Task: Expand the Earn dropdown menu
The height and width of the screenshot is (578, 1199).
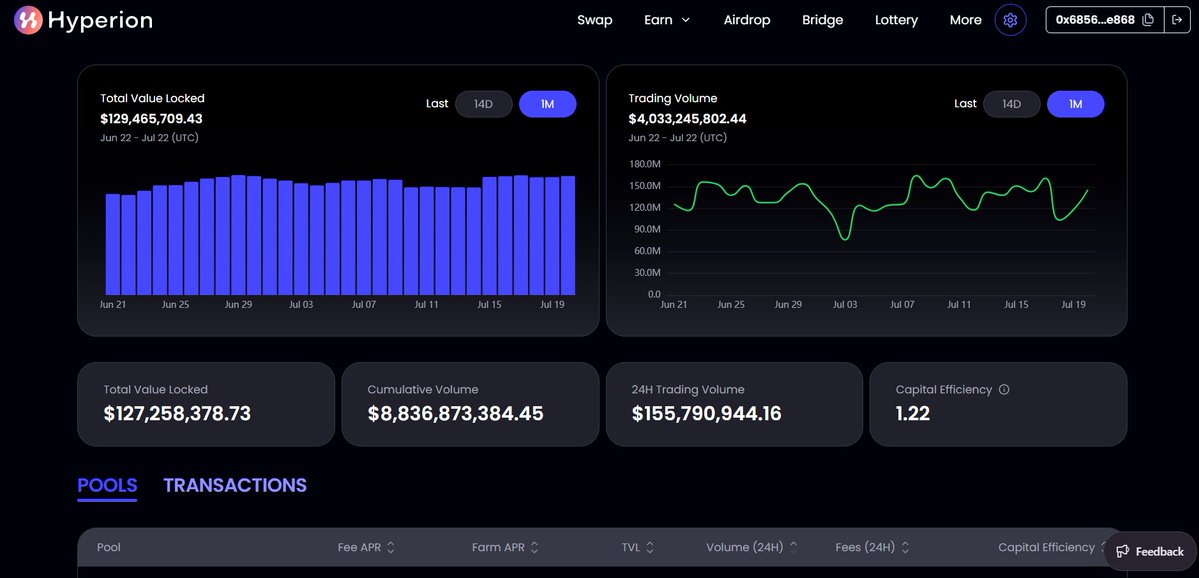Action: click(667, 20)
